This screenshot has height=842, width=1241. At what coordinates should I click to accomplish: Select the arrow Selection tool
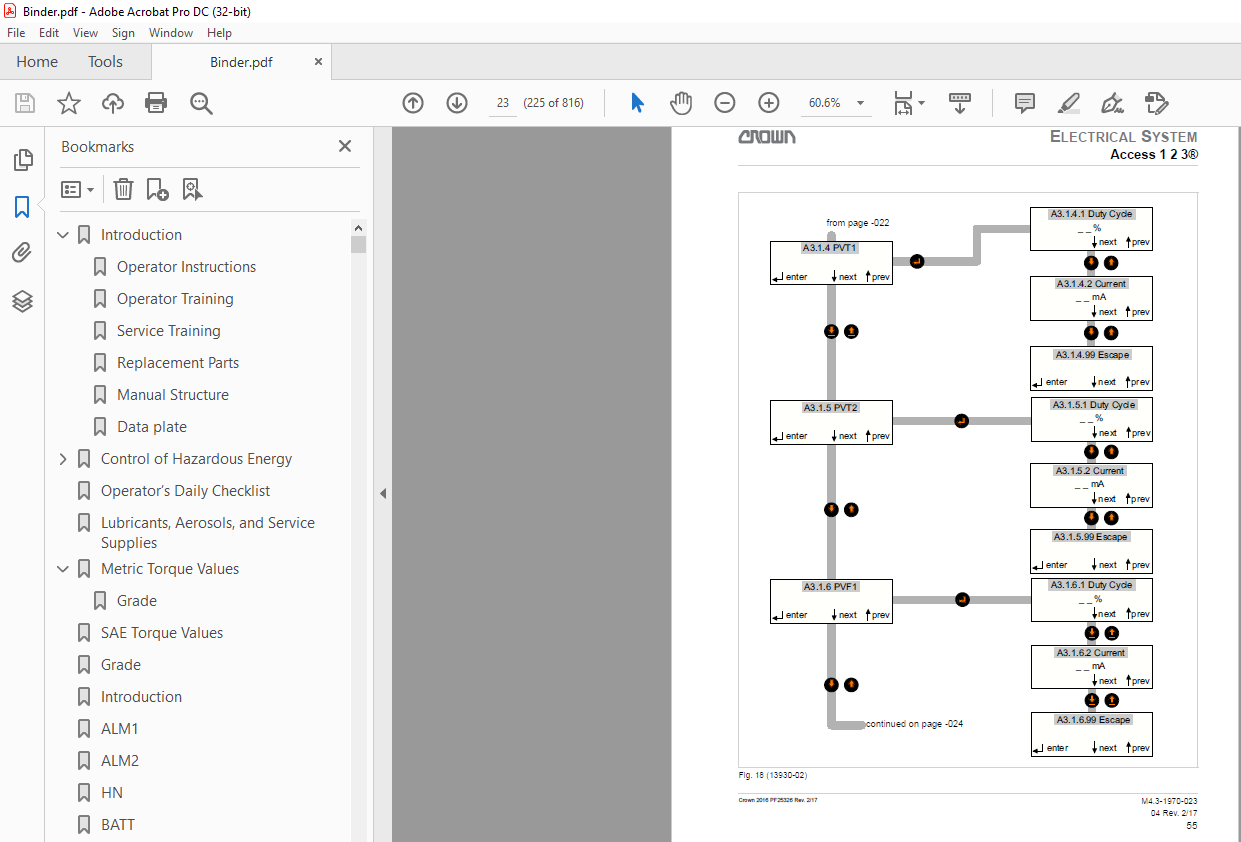(637, 103)
